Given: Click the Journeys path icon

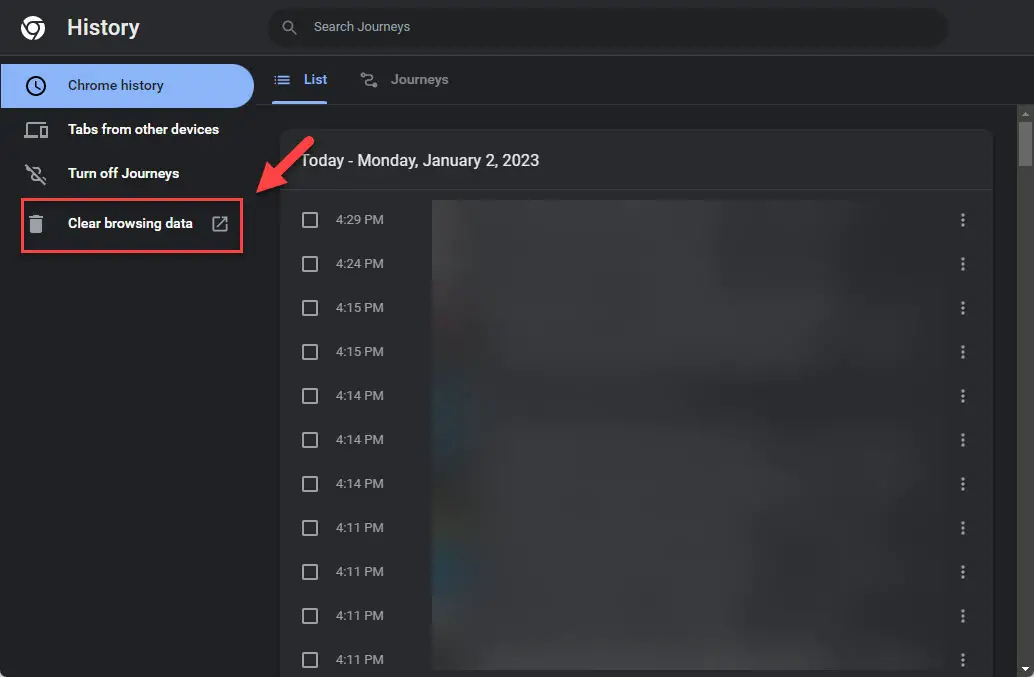Looking at the screenshot, I should 369,80.
